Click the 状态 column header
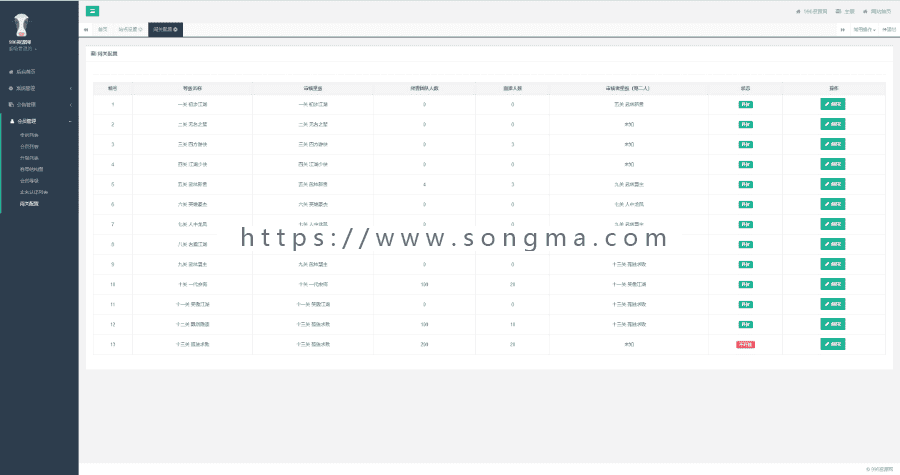Image resolution: width=900 pixels, height=475 pixels. (x=745, y=88)
